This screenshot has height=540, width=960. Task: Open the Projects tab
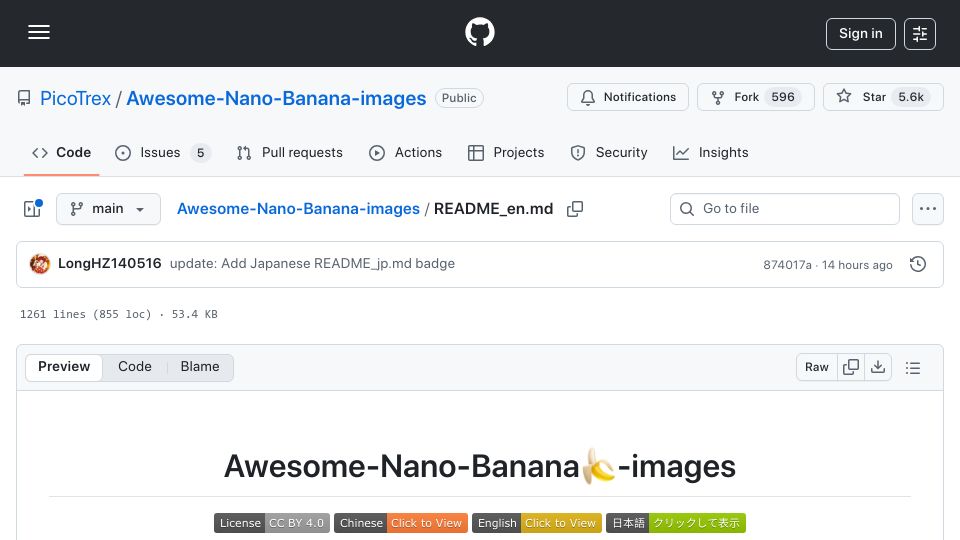(x=506, y=152)
